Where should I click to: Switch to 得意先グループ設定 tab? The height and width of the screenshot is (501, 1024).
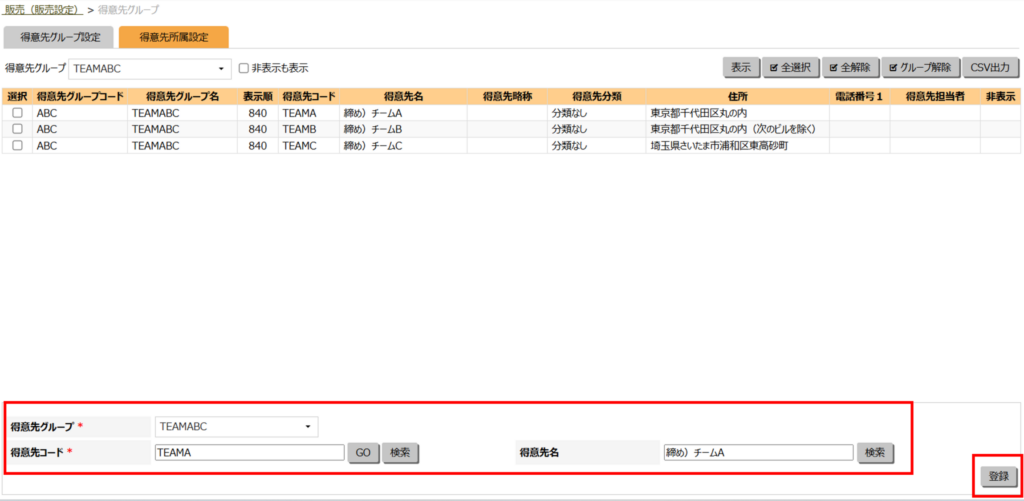pos(59,38)
